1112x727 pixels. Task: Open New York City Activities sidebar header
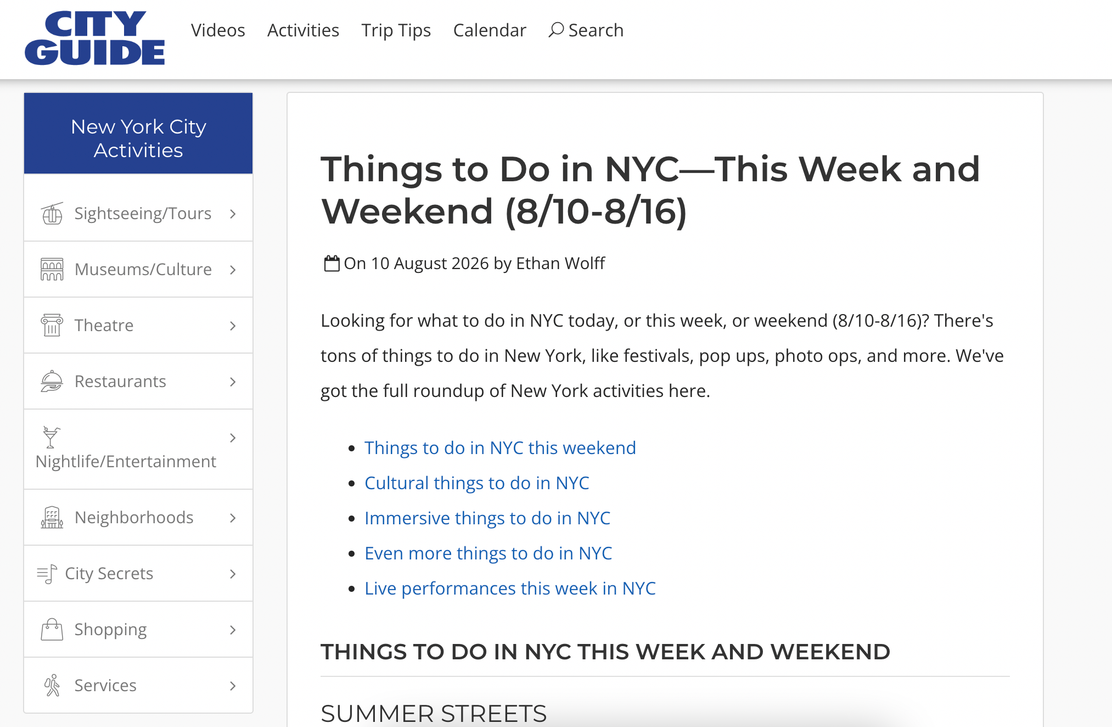tap(138, 133)
